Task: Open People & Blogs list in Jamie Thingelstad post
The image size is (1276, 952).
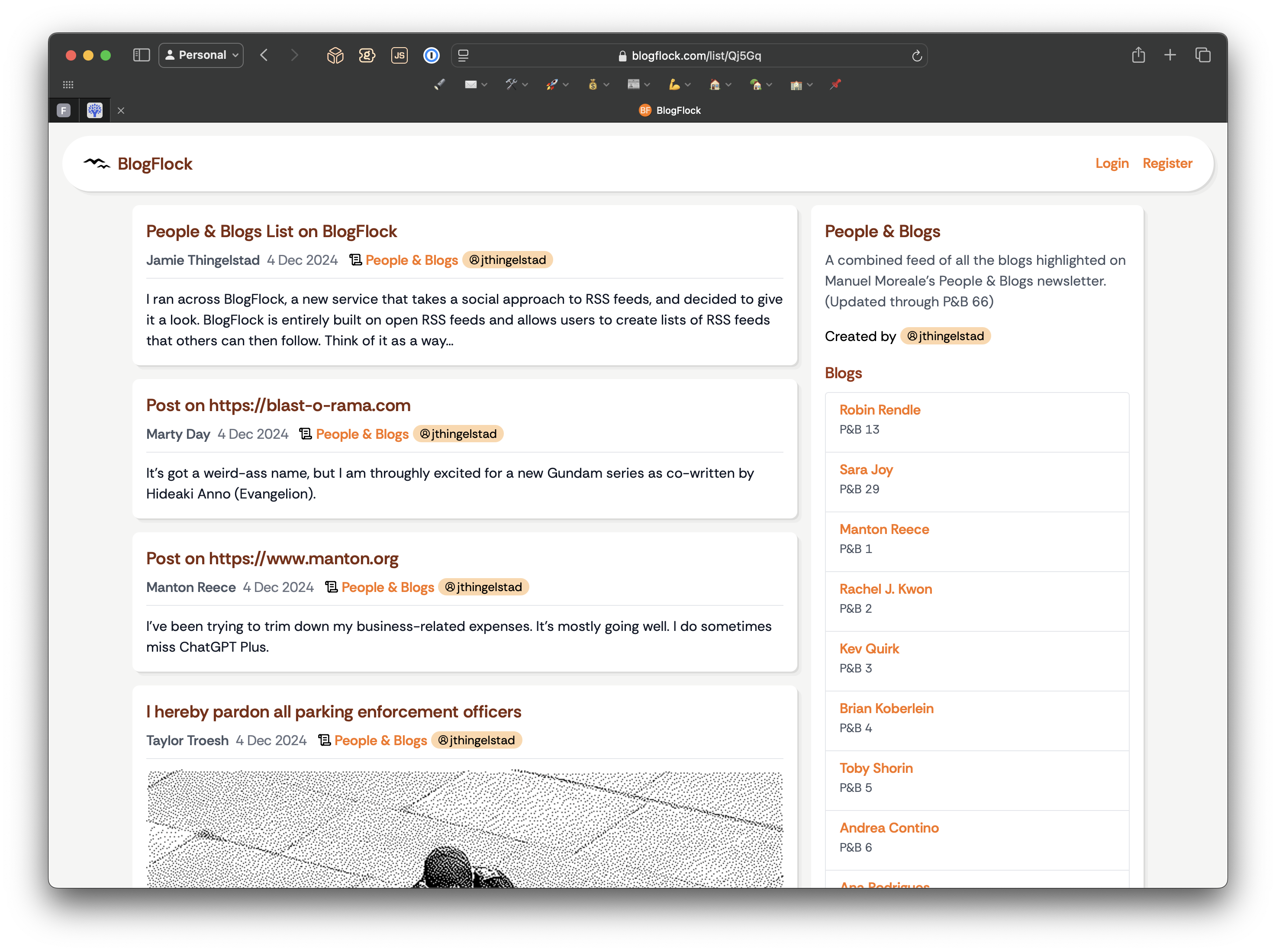Action: [412, 260]
